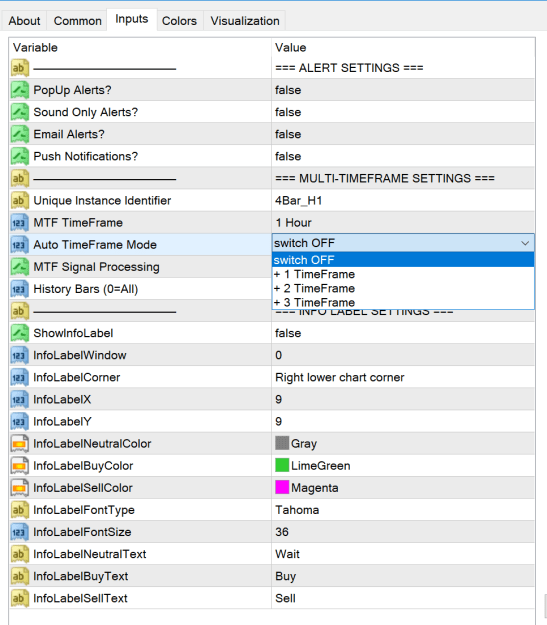Switch to the Colors tab

click(x=179, y=21)
